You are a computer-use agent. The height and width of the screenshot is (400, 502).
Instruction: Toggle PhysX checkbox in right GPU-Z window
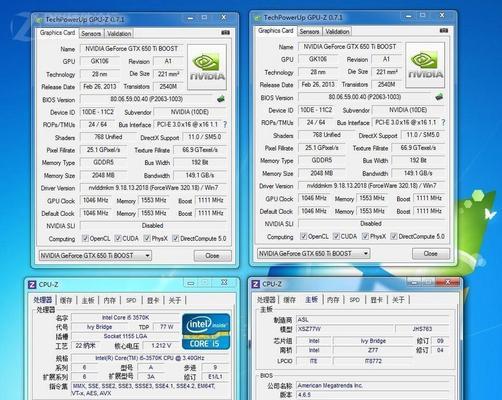pos(365,236)
